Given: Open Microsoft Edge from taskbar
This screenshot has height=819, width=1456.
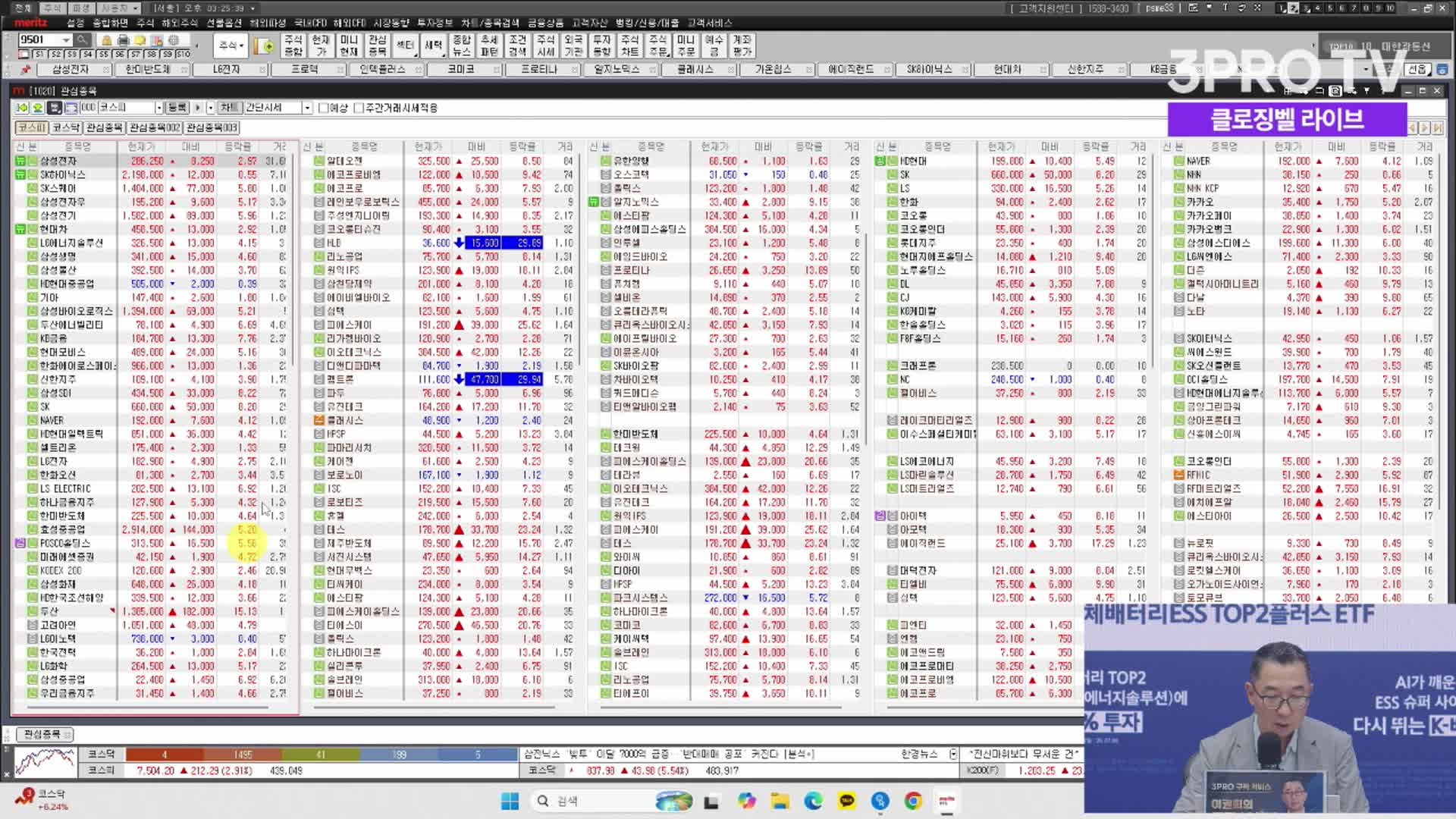Looking at the screenshot, I should pos(813,801).
